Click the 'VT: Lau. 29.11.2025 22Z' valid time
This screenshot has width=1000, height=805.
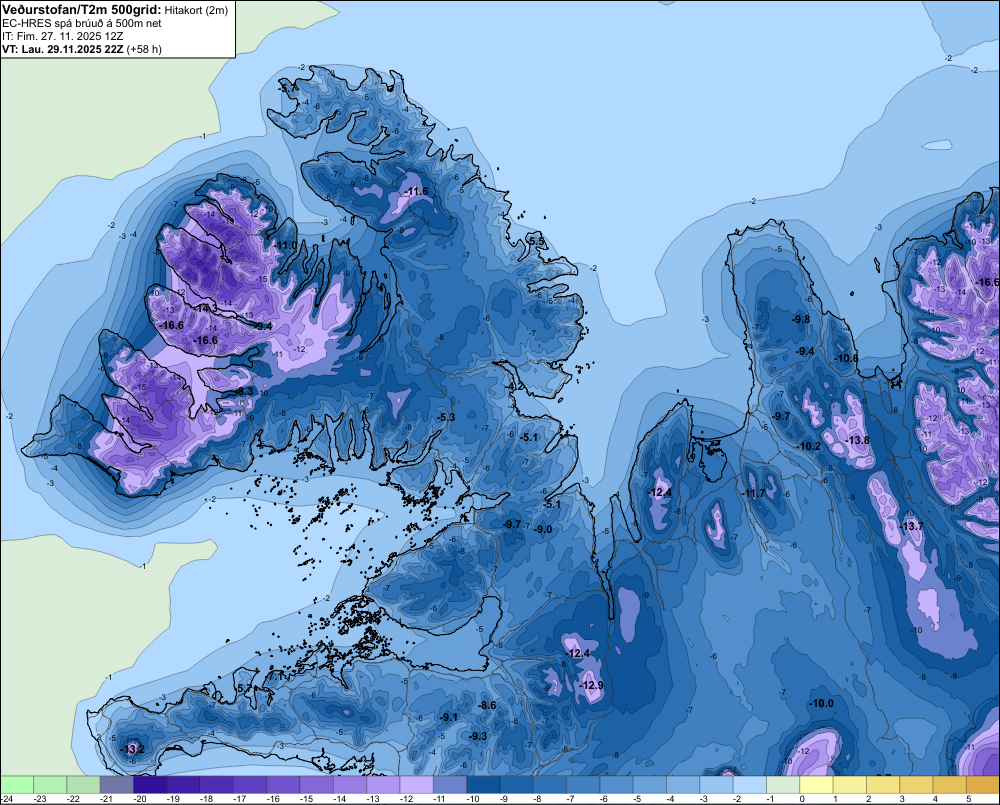click(x=63, y=49)
